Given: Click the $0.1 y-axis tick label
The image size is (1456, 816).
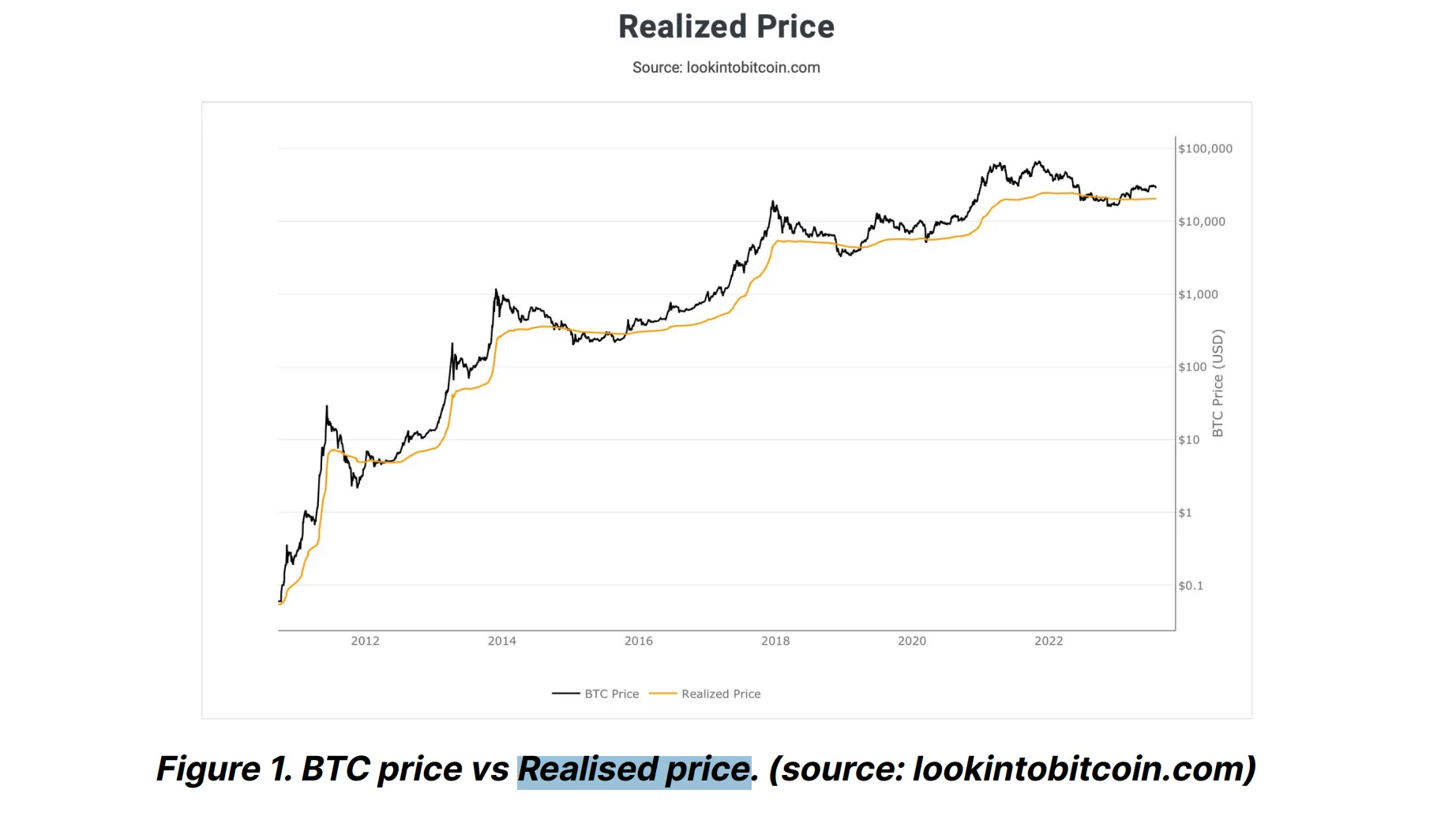Looking at the screenshot, I should pyautogui.click(x=1191, y=586).
